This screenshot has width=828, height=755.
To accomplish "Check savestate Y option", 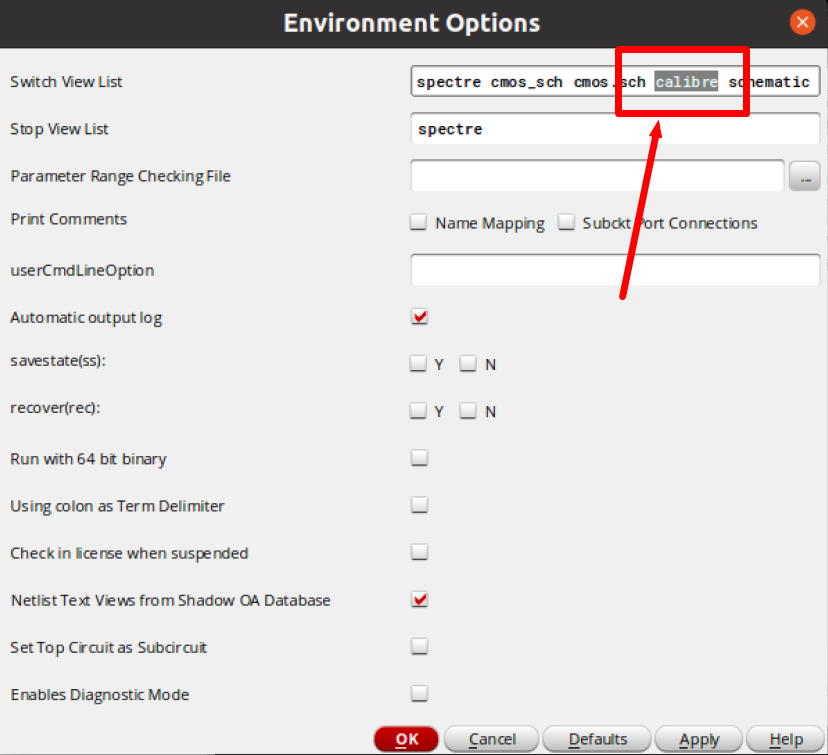I will pyautogui.click(x=418, y=363).
